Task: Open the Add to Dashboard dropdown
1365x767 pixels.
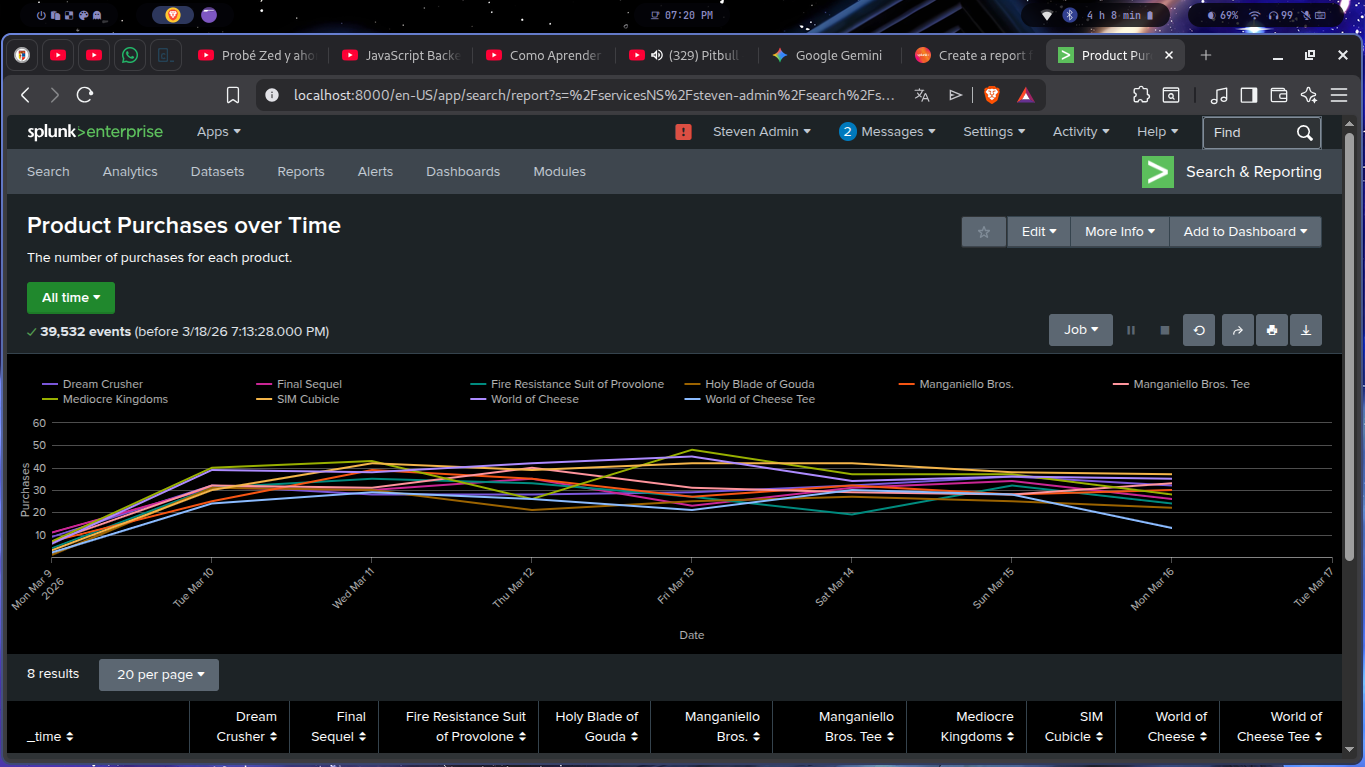Action: click(x=1245, y=232)
